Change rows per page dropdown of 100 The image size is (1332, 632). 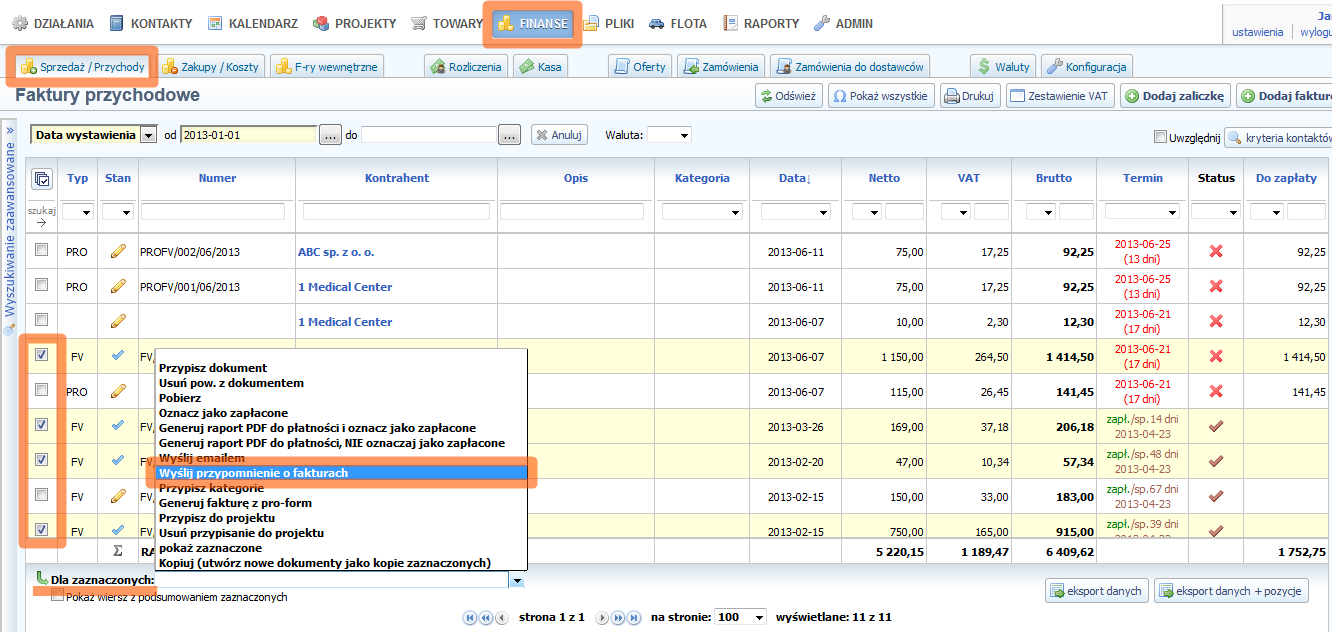[x=741, y=617]
